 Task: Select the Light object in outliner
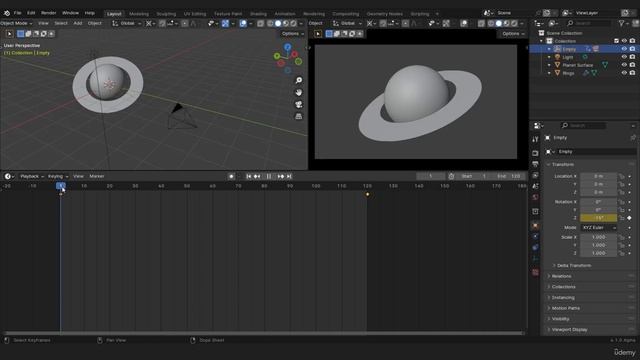click(x=567, y=57)
